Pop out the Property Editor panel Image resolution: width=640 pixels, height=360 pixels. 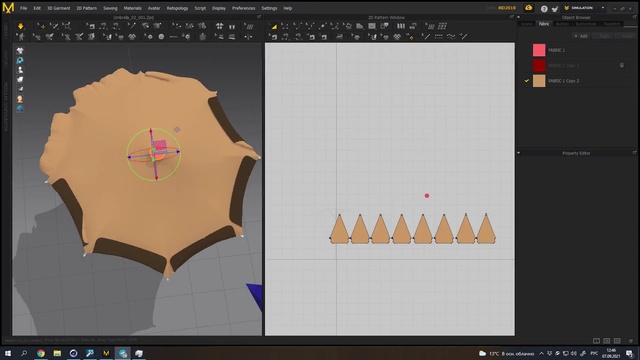pyautogui.click(x=634, y=153)
